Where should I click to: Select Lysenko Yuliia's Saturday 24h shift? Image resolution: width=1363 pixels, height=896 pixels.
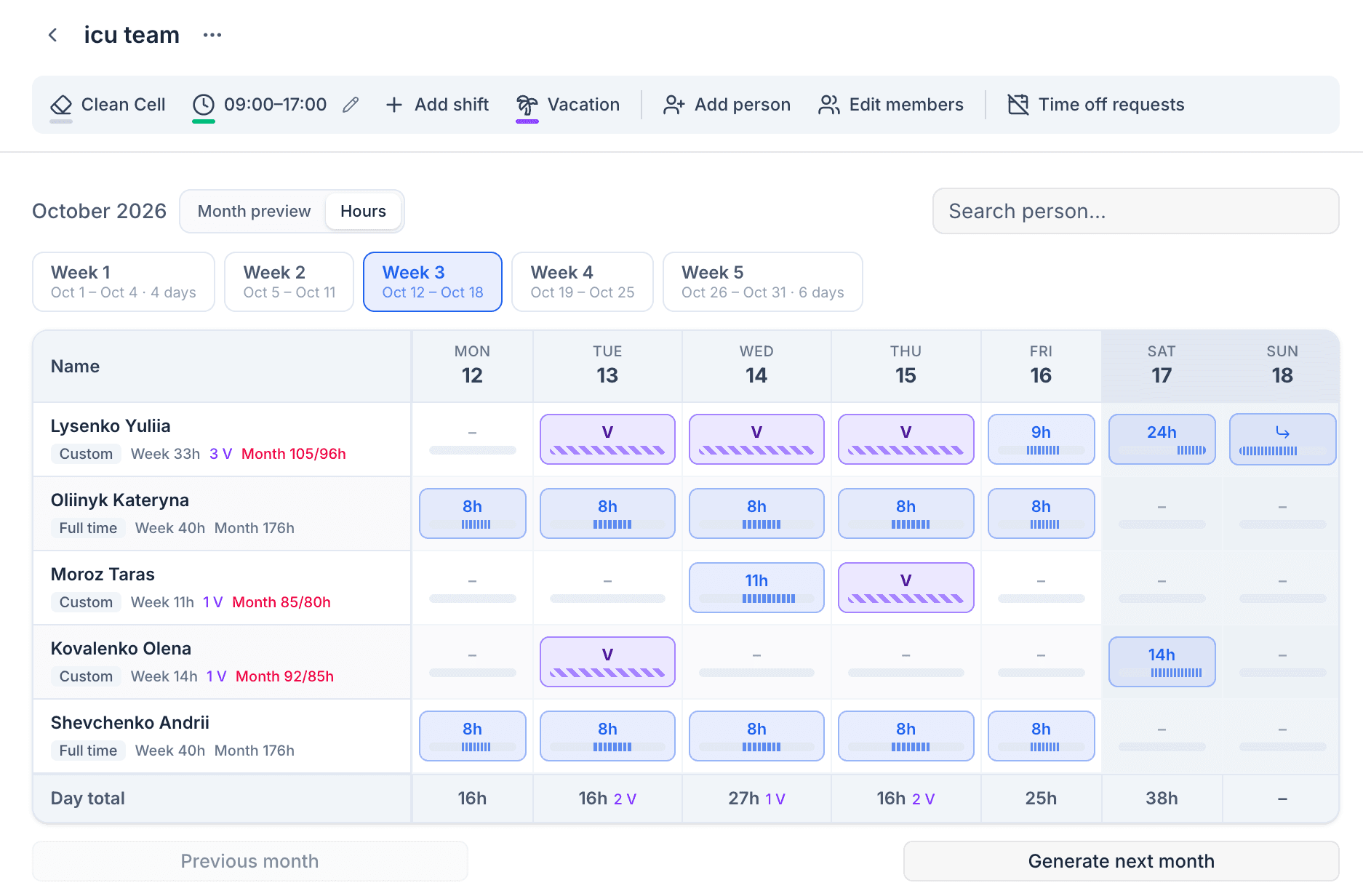[x=1162, y=439]
